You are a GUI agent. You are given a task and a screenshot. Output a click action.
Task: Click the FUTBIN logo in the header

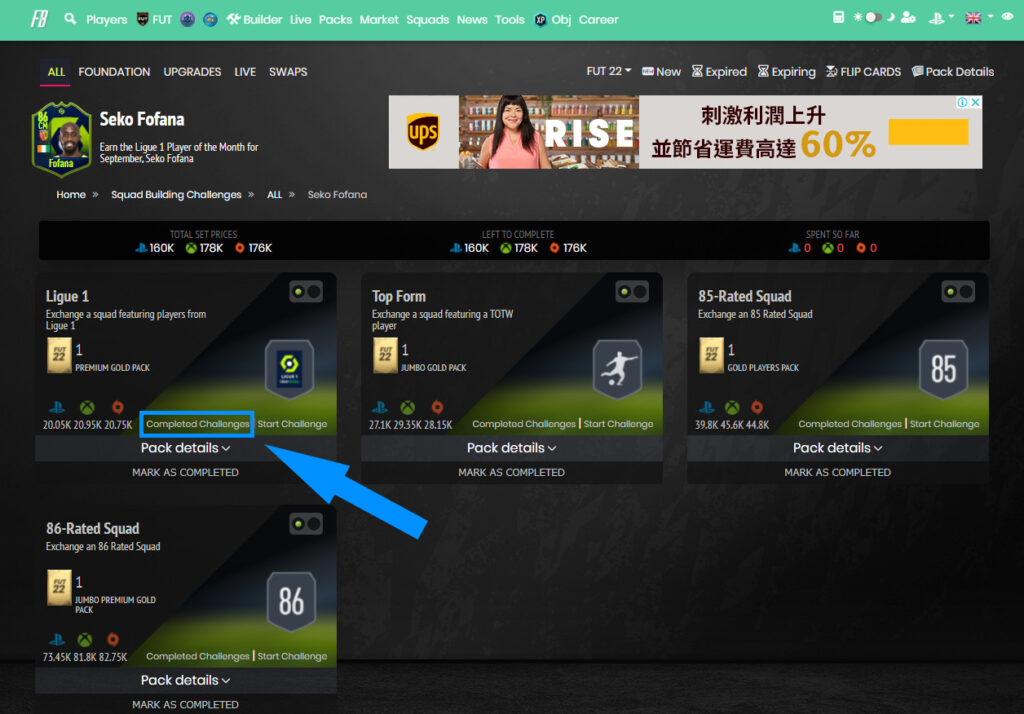tap(39, 19)
